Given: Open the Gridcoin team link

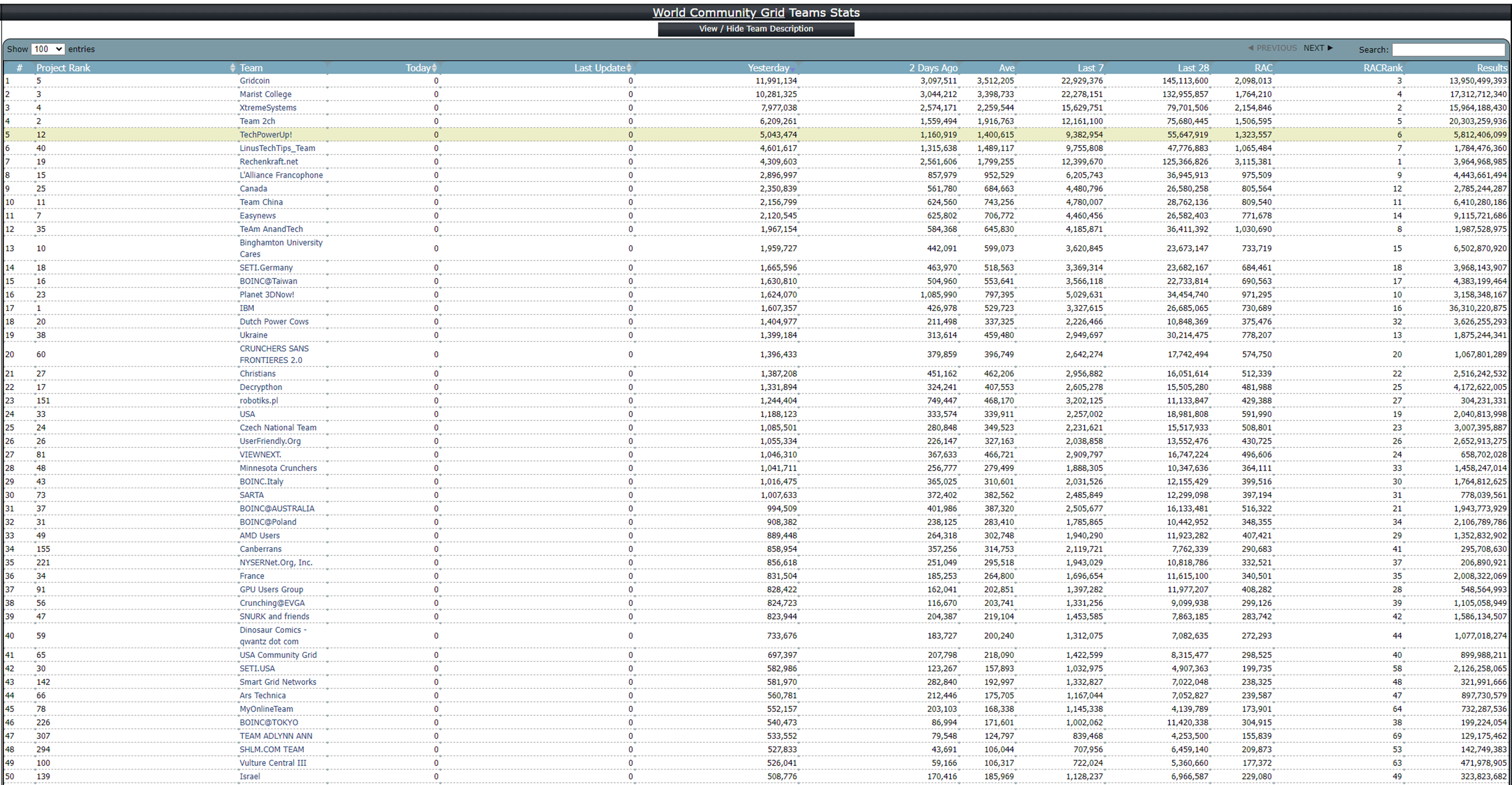Looking at the screenshot, I should pyautogui.click(x=254, y=81).
